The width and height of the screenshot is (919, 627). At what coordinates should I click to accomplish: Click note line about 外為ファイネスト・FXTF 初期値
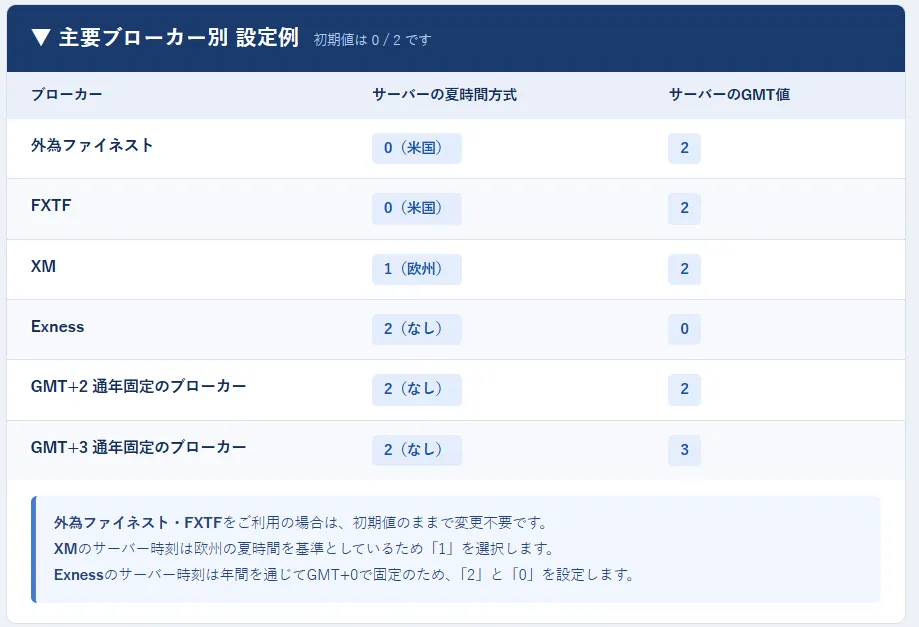click(x=301, y=522)
